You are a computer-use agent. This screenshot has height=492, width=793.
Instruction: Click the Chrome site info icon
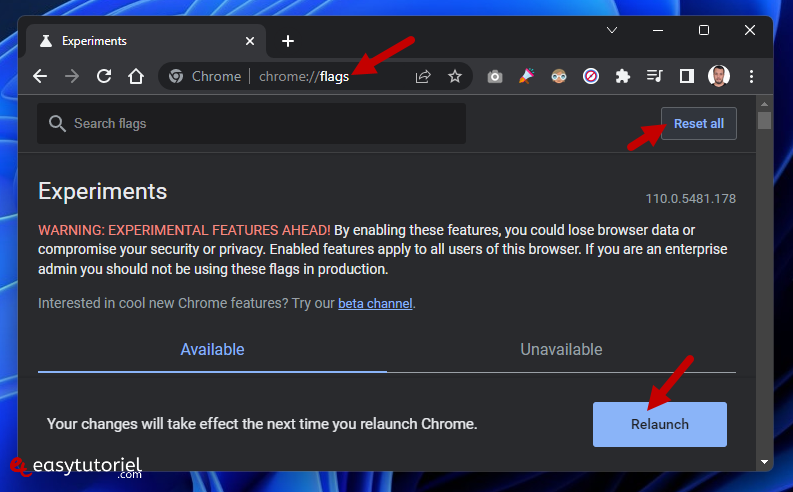(175, 76)
